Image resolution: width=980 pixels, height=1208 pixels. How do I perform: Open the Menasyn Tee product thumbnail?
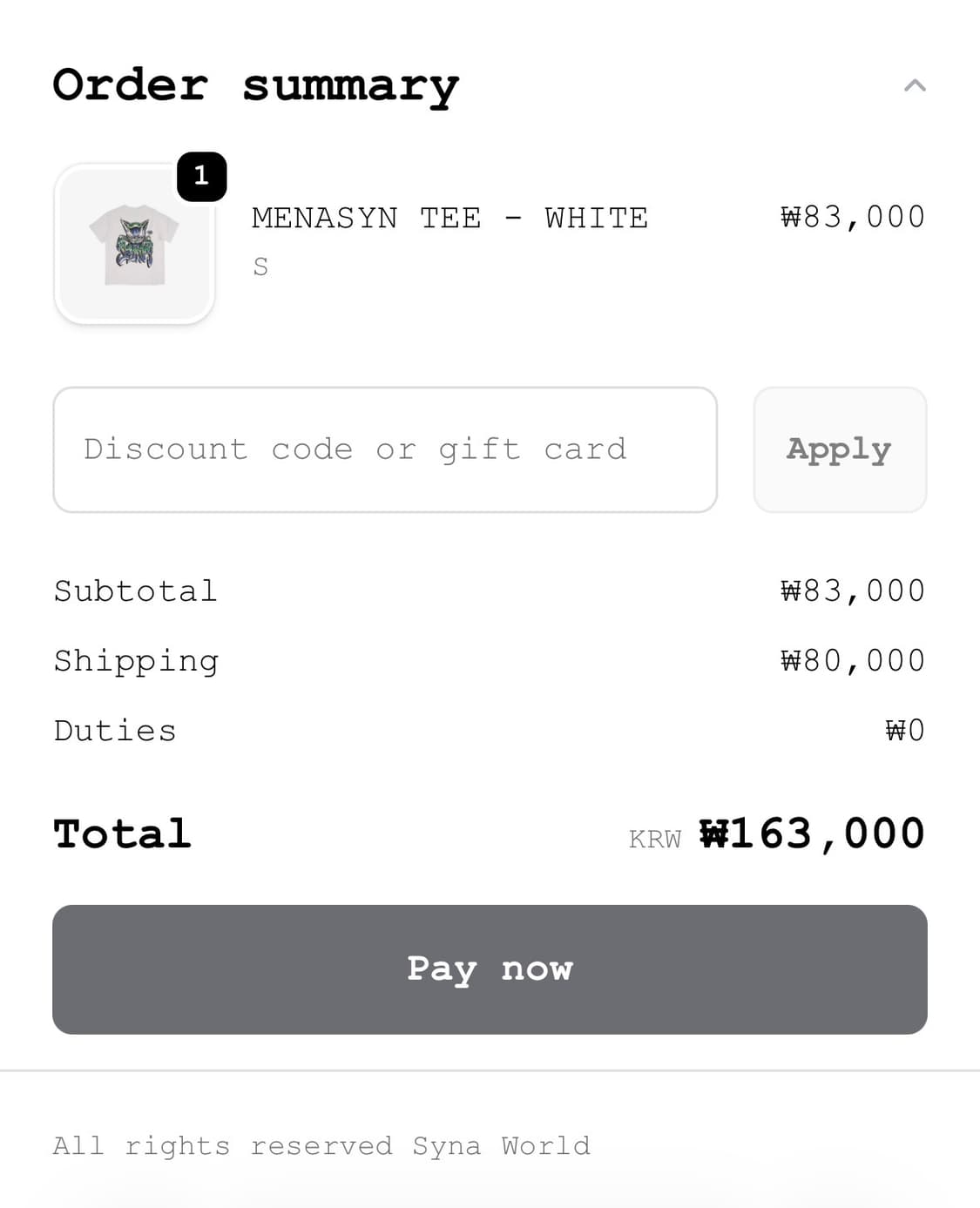pos(134,245)
